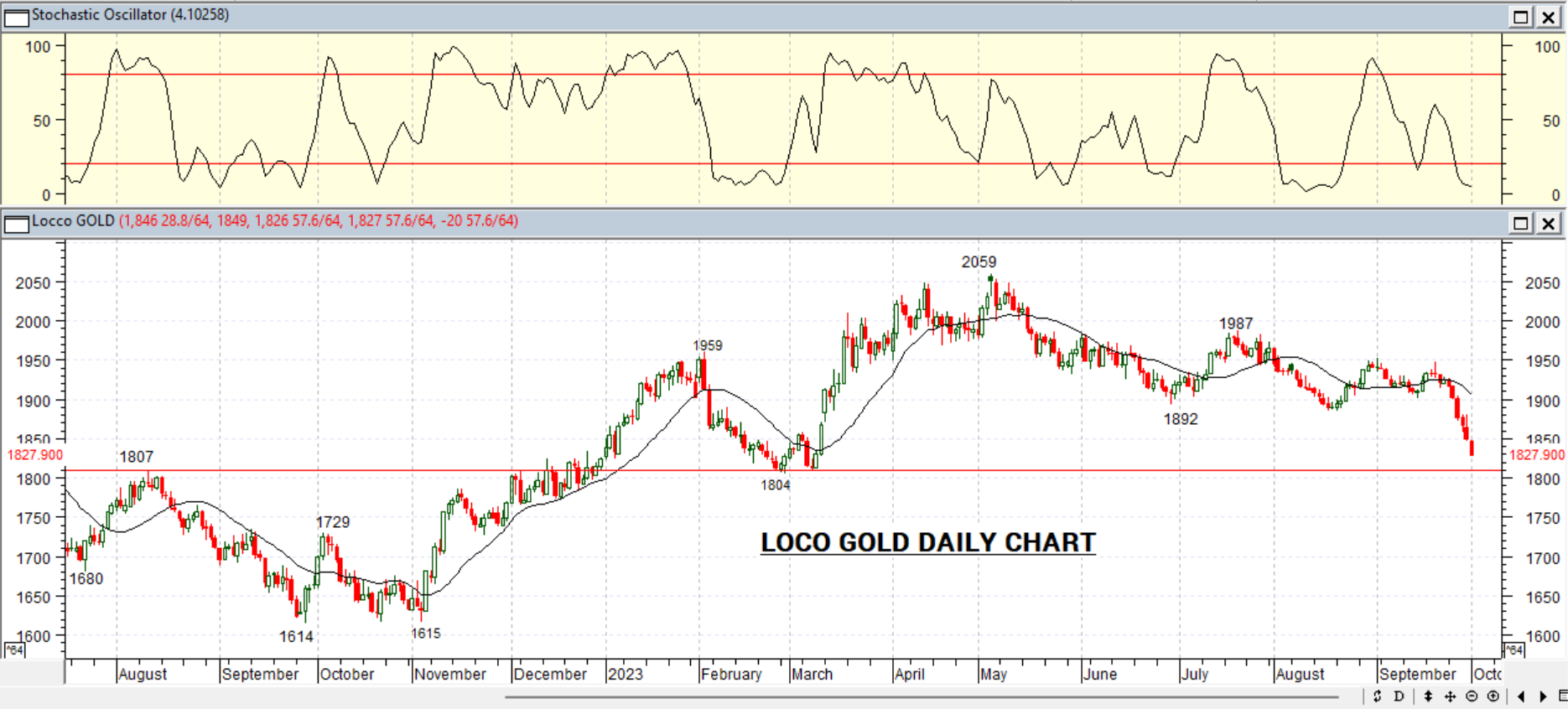Click the horizontal chart scrollbar
1568x709 pixels.
[x=922, y=696]
